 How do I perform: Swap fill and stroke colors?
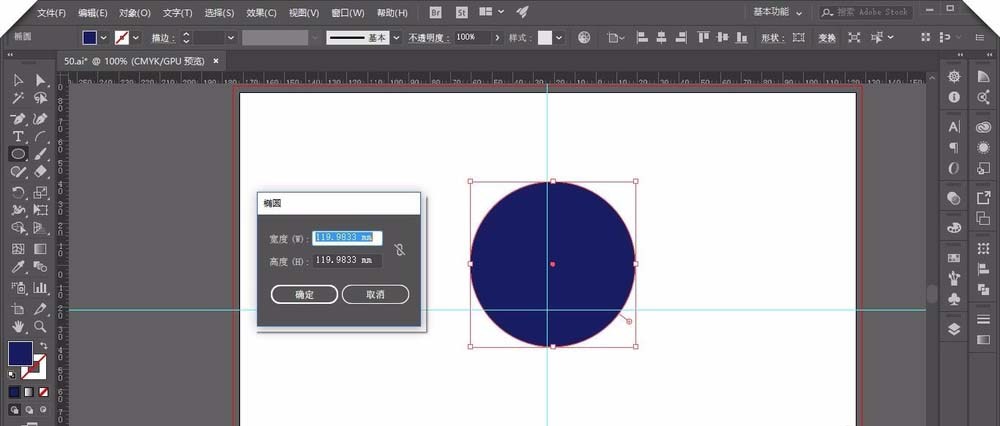(x=43, y=345)
